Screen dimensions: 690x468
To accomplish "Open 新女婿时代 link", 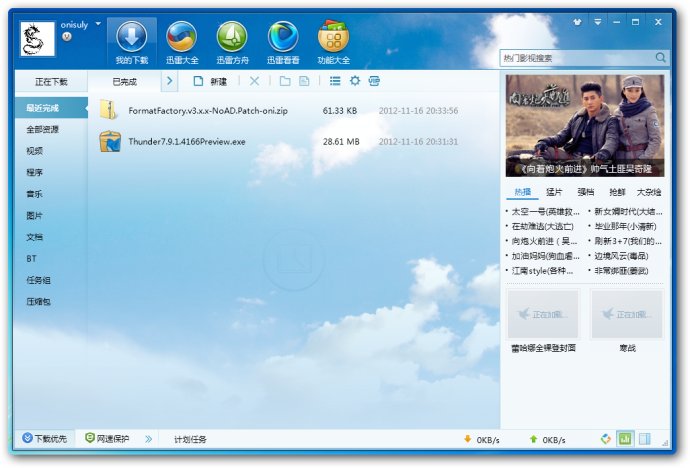I will point(628,212).
